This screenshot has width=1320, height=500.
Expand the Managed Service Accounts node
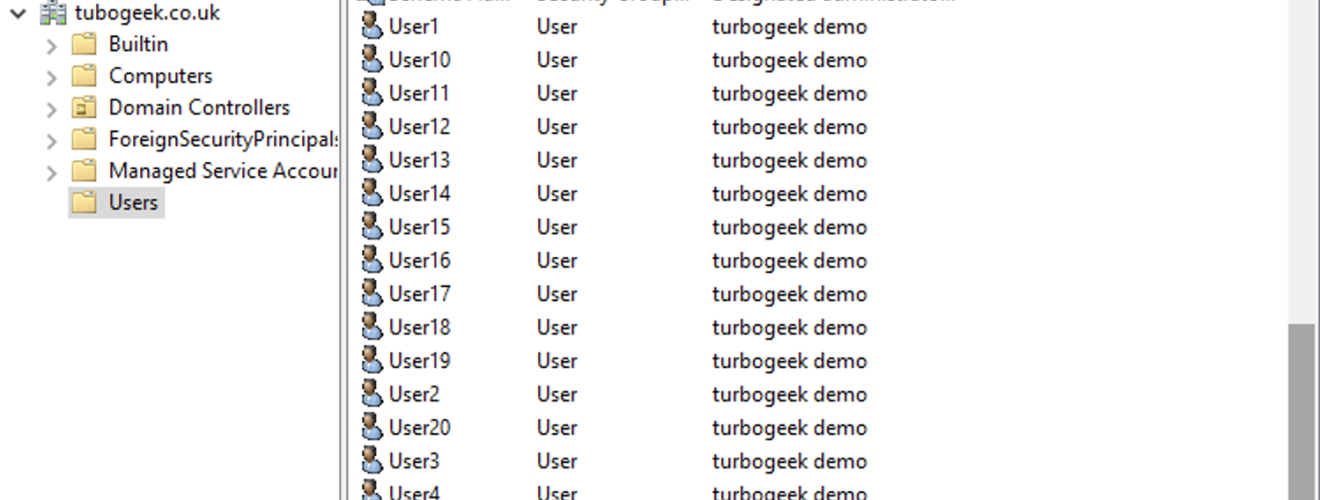52,173
